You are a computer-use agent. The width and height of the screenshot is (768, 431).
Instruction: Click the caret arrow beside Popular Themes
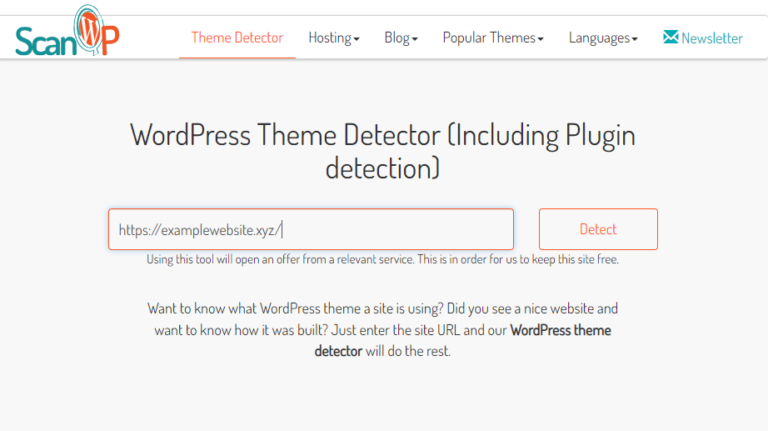[x=541, y=40]
